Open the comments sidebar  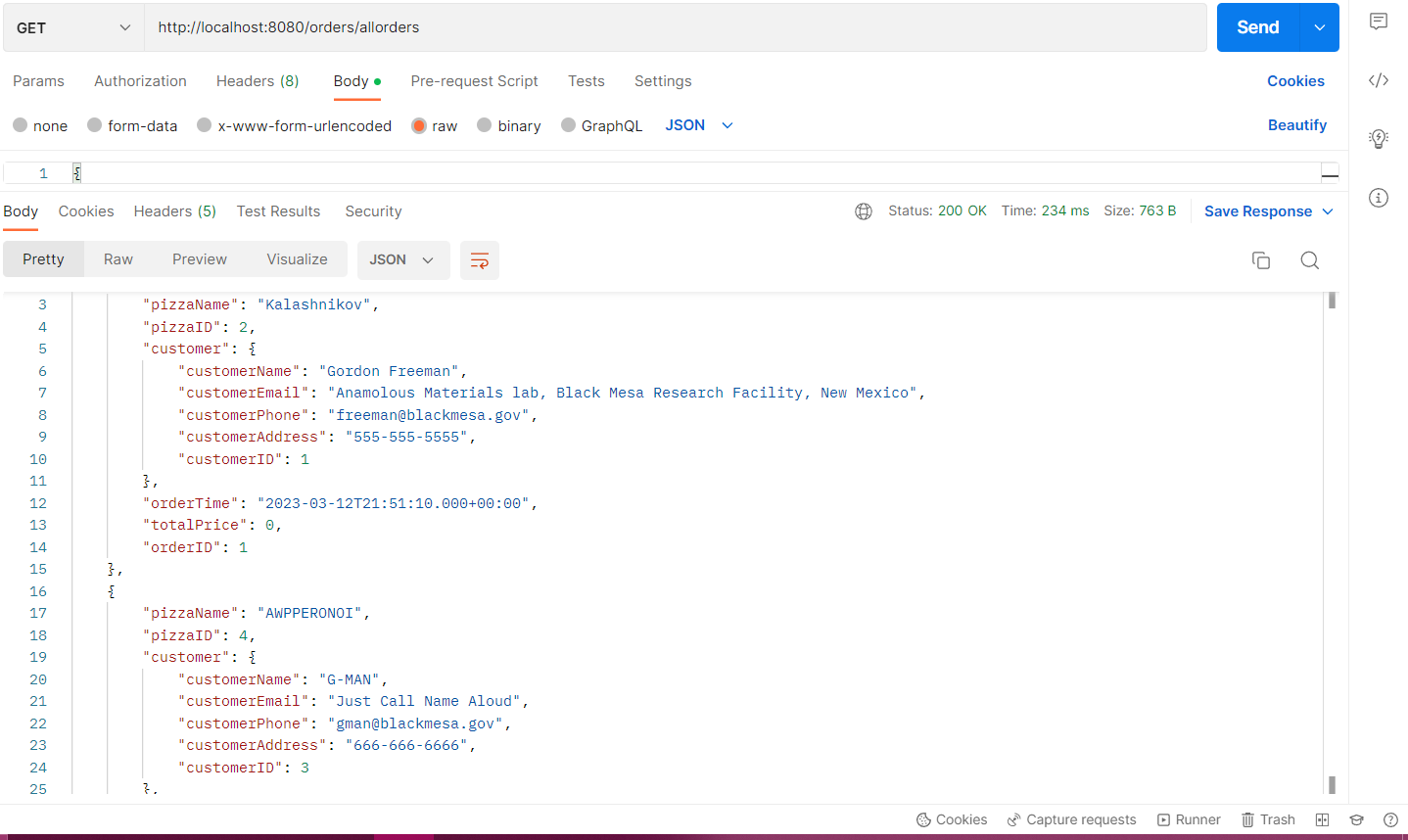[x=1379, y=21]
